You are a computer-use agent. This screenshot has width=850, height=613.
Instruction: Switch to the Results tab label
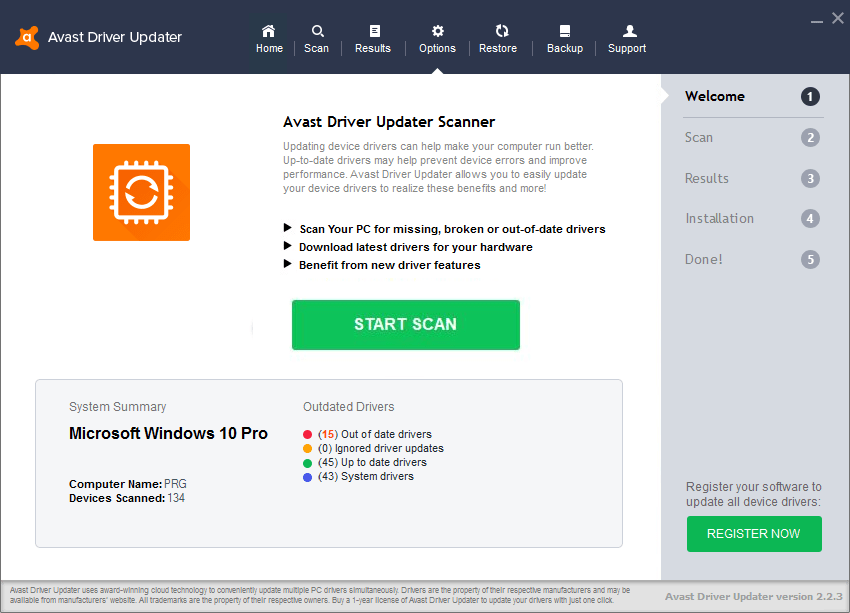pos(372,48)
